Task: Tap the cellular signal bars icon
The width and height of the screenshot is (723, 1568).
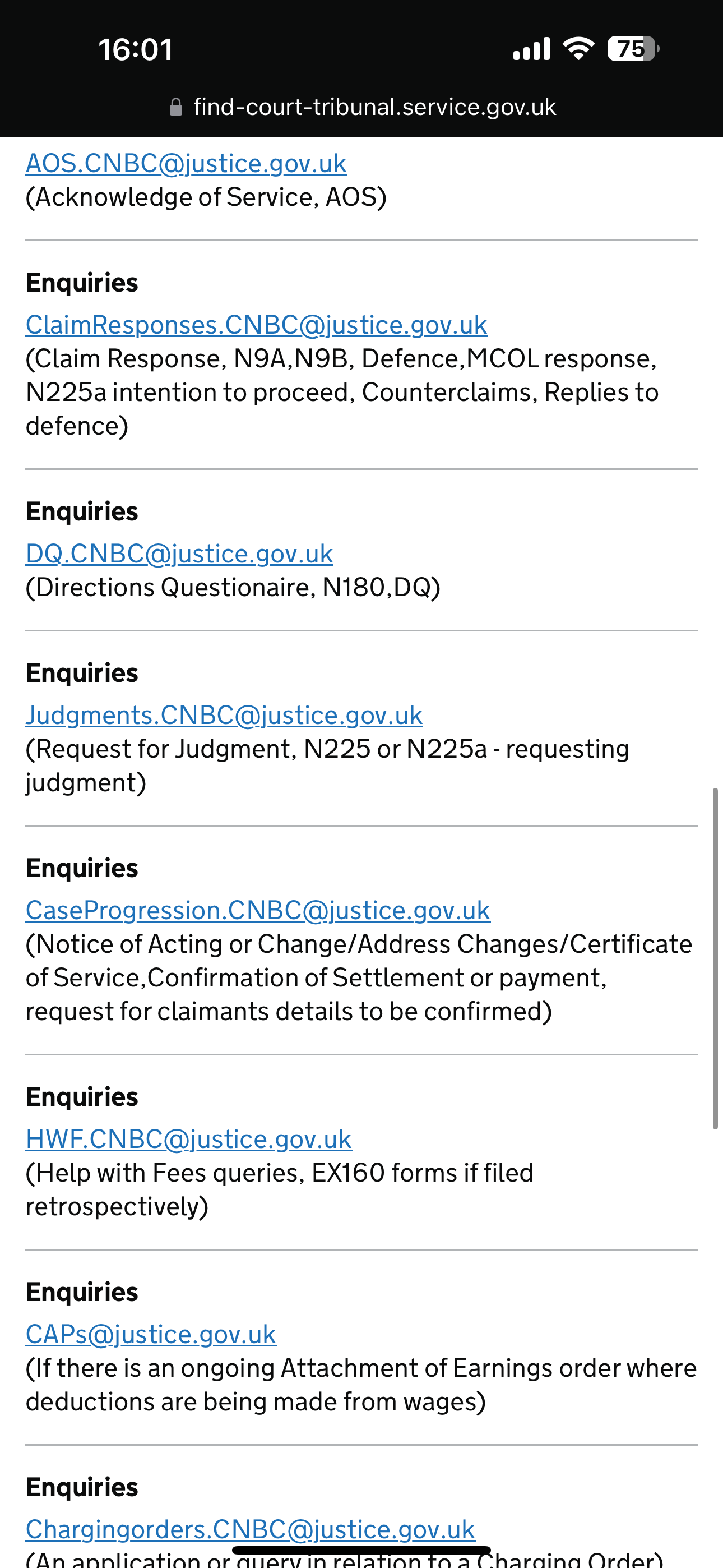Action: point(531,49)
